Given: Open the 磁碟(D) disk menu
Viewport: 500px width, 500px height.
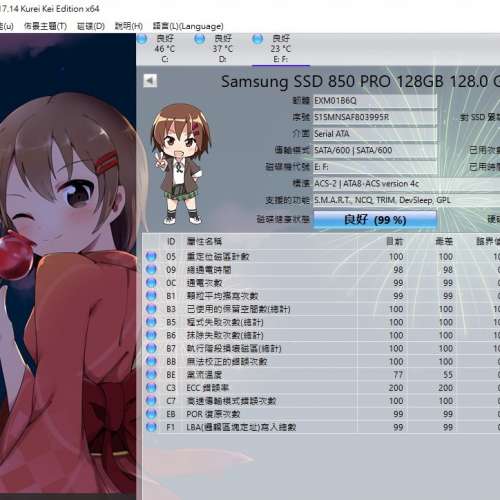Looking at the screenshot, I should pos(91,26).
